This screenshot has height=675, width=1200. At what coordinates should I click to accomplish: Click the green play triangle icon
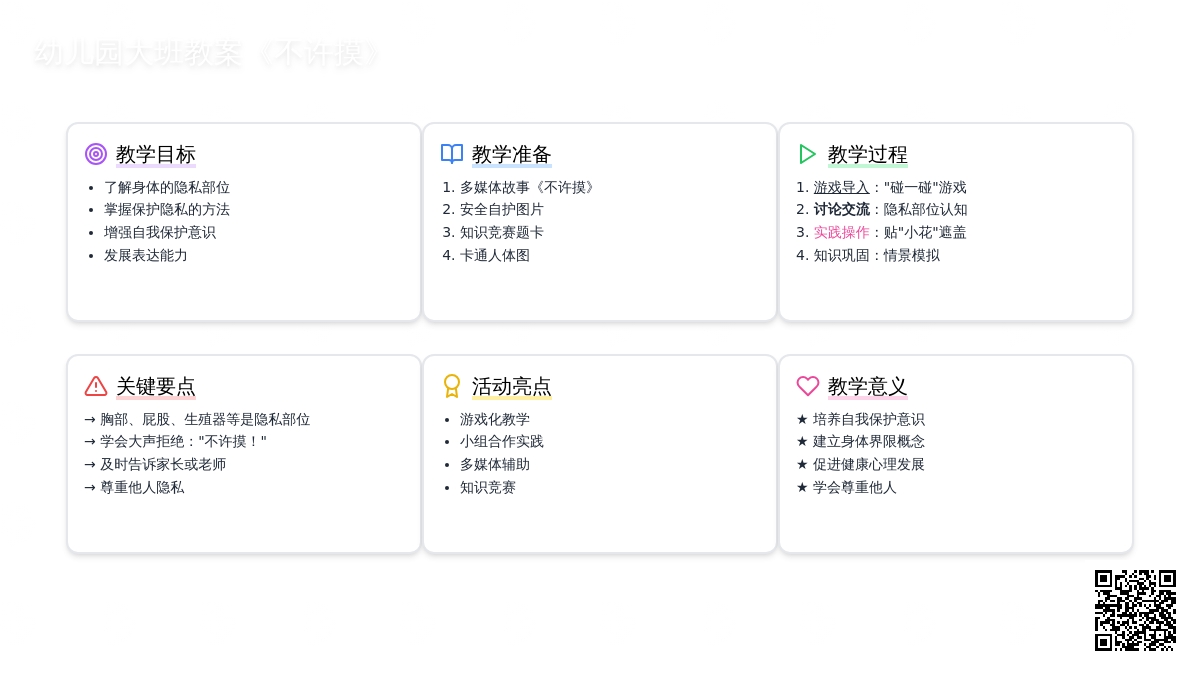[808, 154]
